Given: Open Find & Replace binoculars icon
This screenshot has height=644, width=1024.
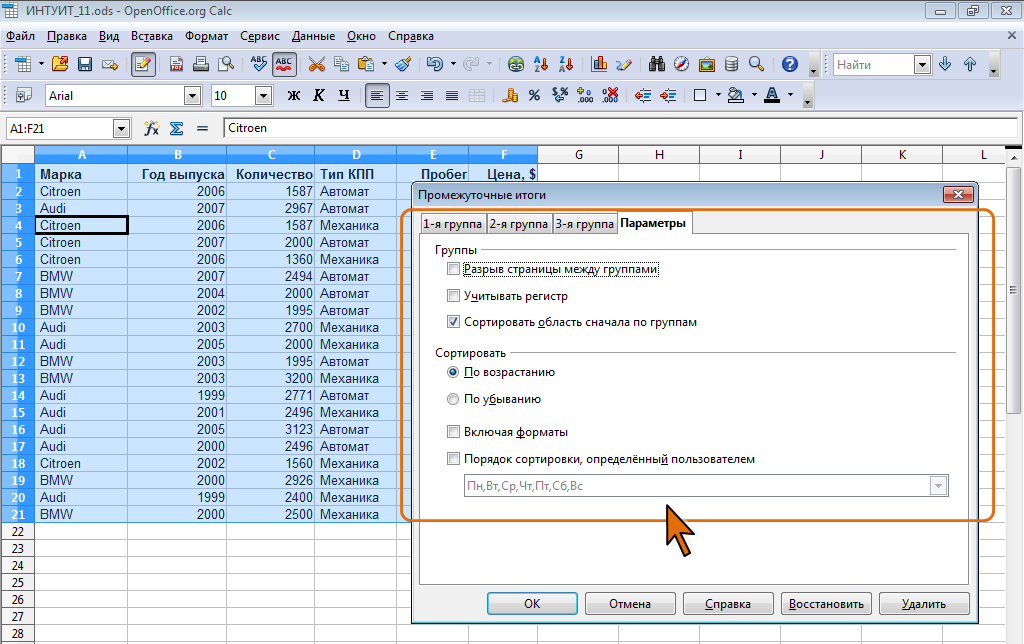Looking at the screenshot, I should coord(656,64).
